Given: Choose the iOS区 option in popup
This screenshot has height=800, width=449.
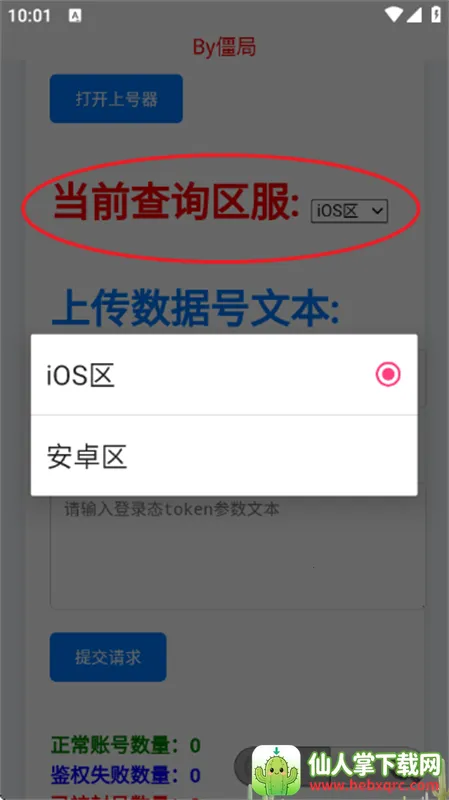Looking at the screenshot, I should pos(224,374).
